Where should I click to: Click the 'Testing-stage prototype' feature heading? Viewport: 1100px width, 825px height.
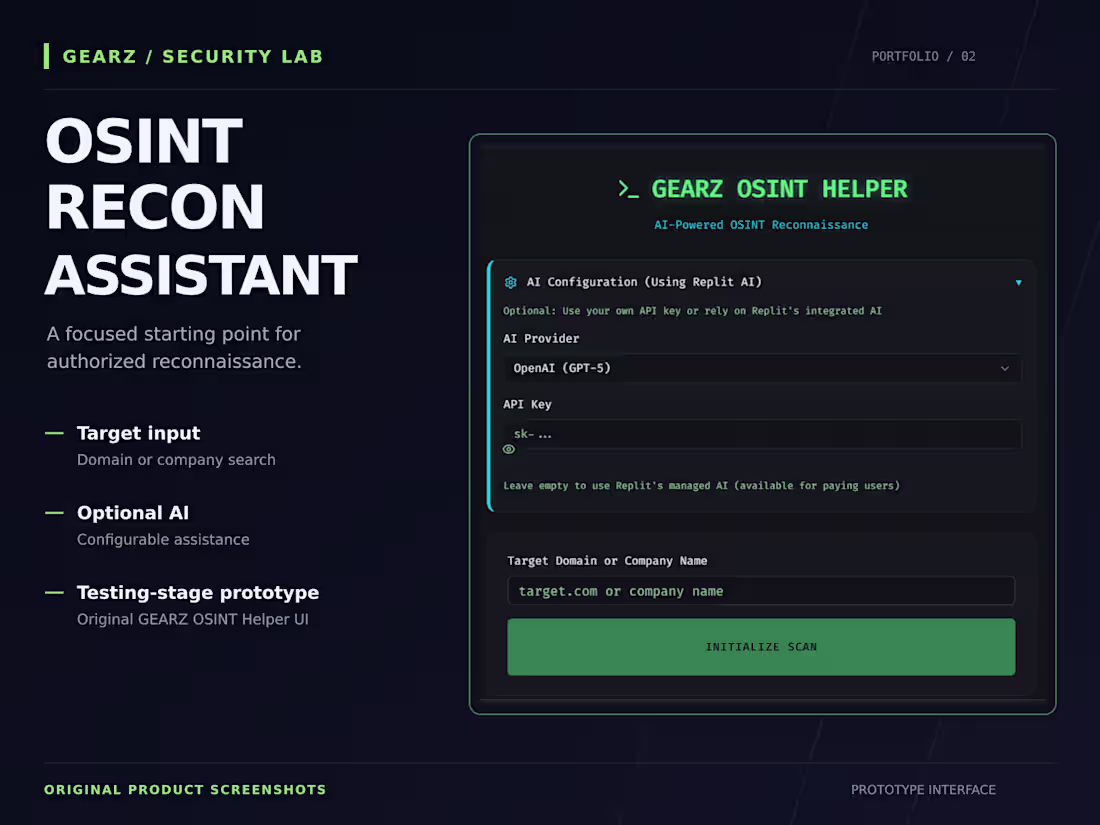pyautogui.click(x=198, y=593)
